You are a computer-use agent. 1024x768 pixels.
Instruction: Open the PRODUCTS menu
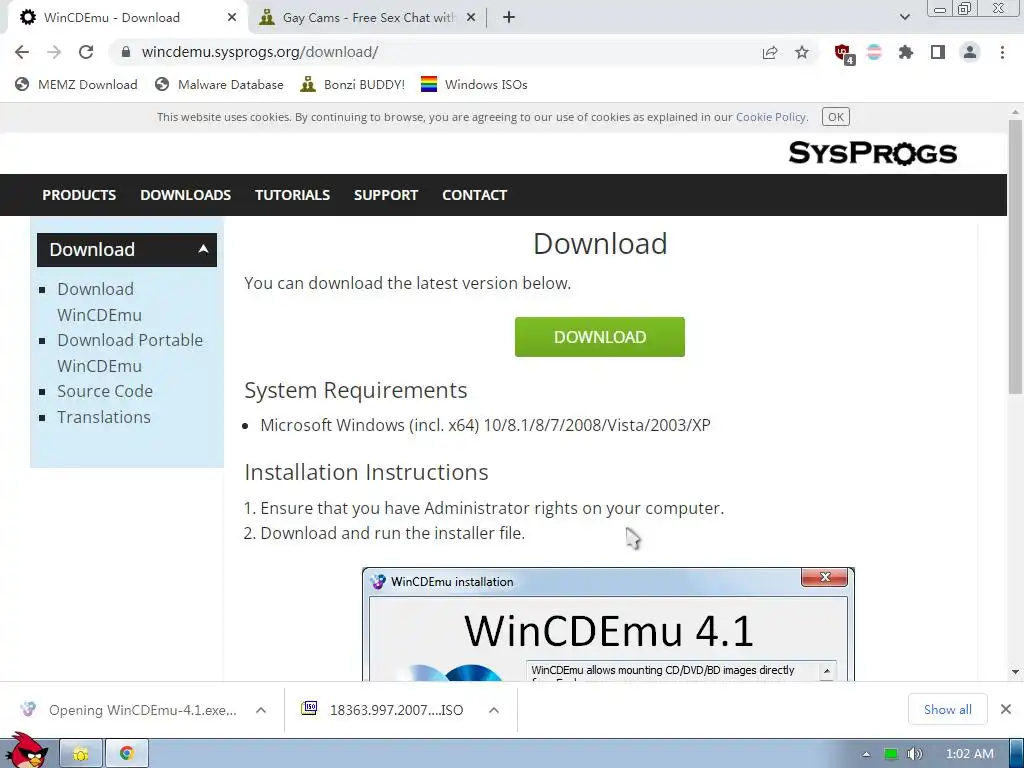(79, 195)
